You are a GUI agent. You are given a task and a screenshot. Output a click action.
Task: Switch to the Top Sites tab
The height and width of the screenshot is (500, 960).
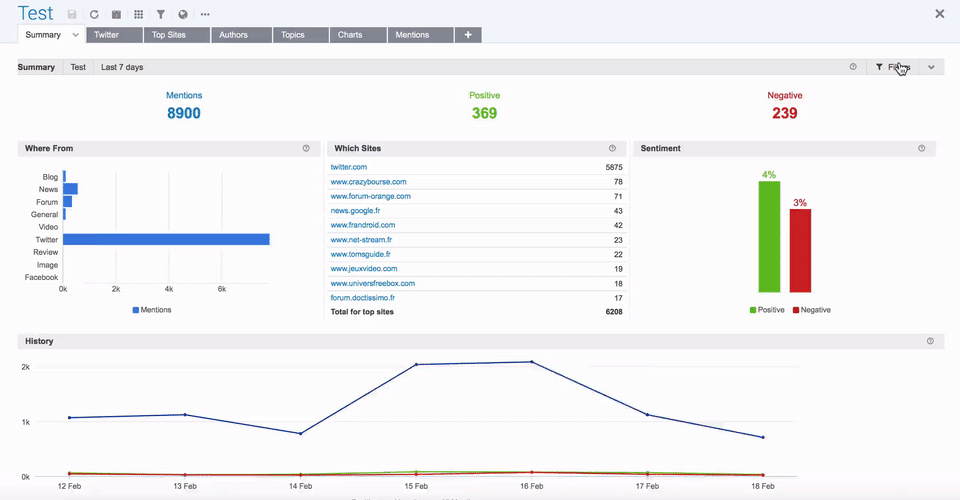tap(173, 35)
